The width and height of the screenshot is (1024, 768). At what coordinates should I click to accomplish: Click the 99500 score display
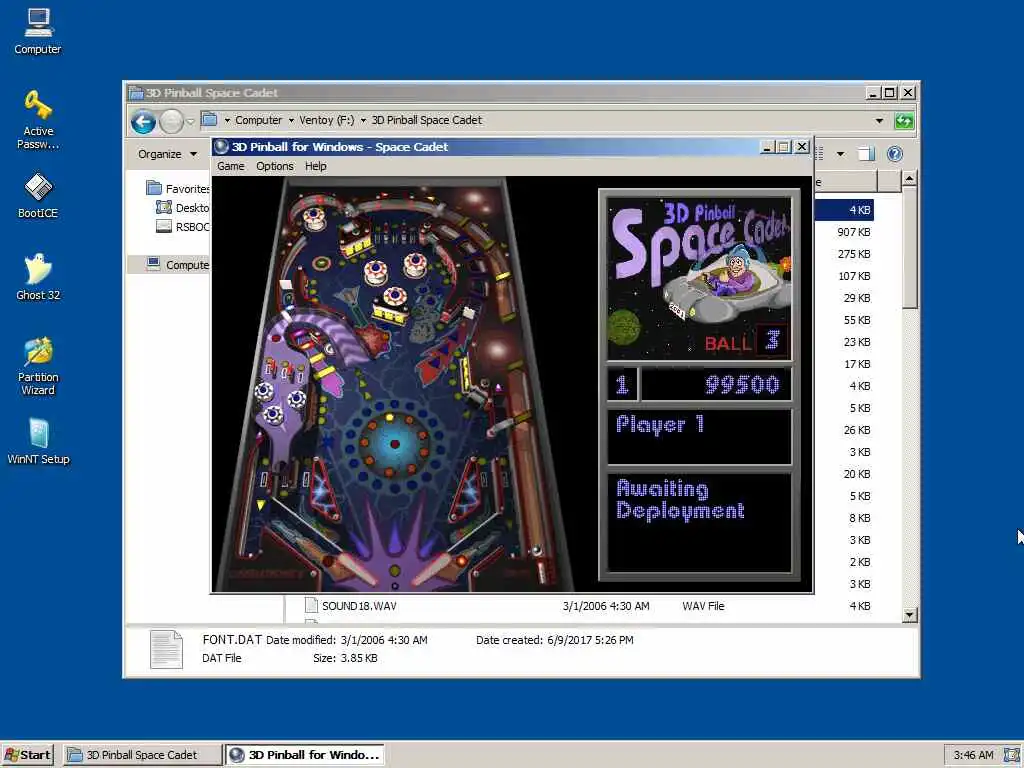point(716,384)
